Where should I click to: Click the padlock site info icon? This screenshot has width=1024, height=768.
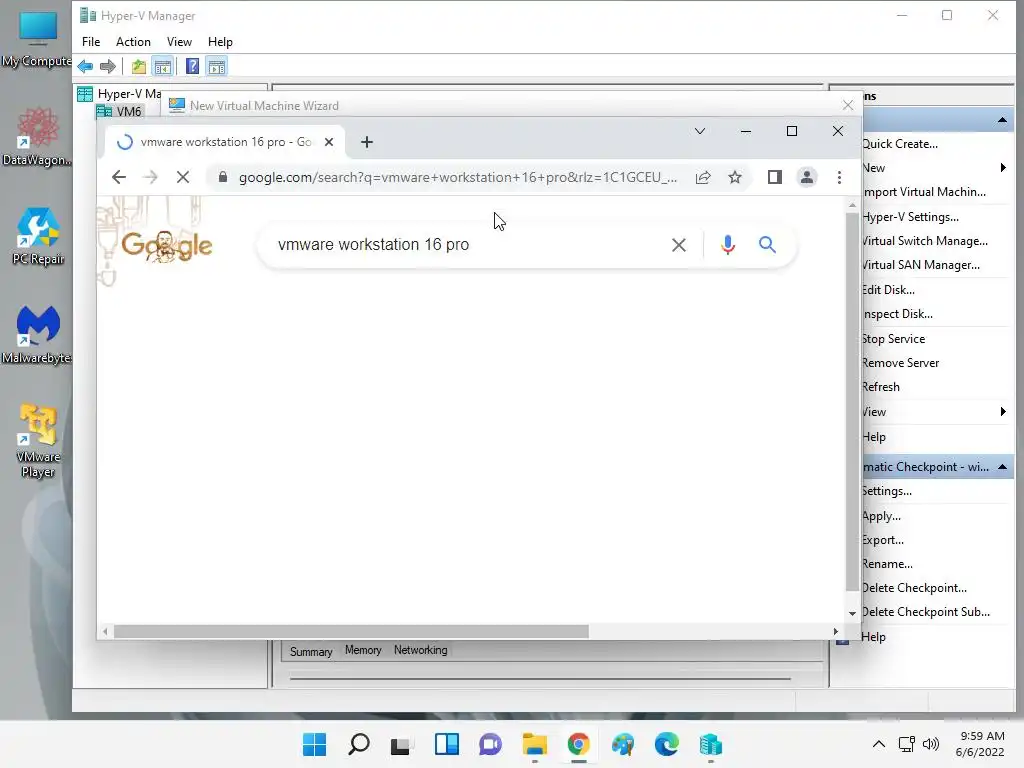pos(223,177)
